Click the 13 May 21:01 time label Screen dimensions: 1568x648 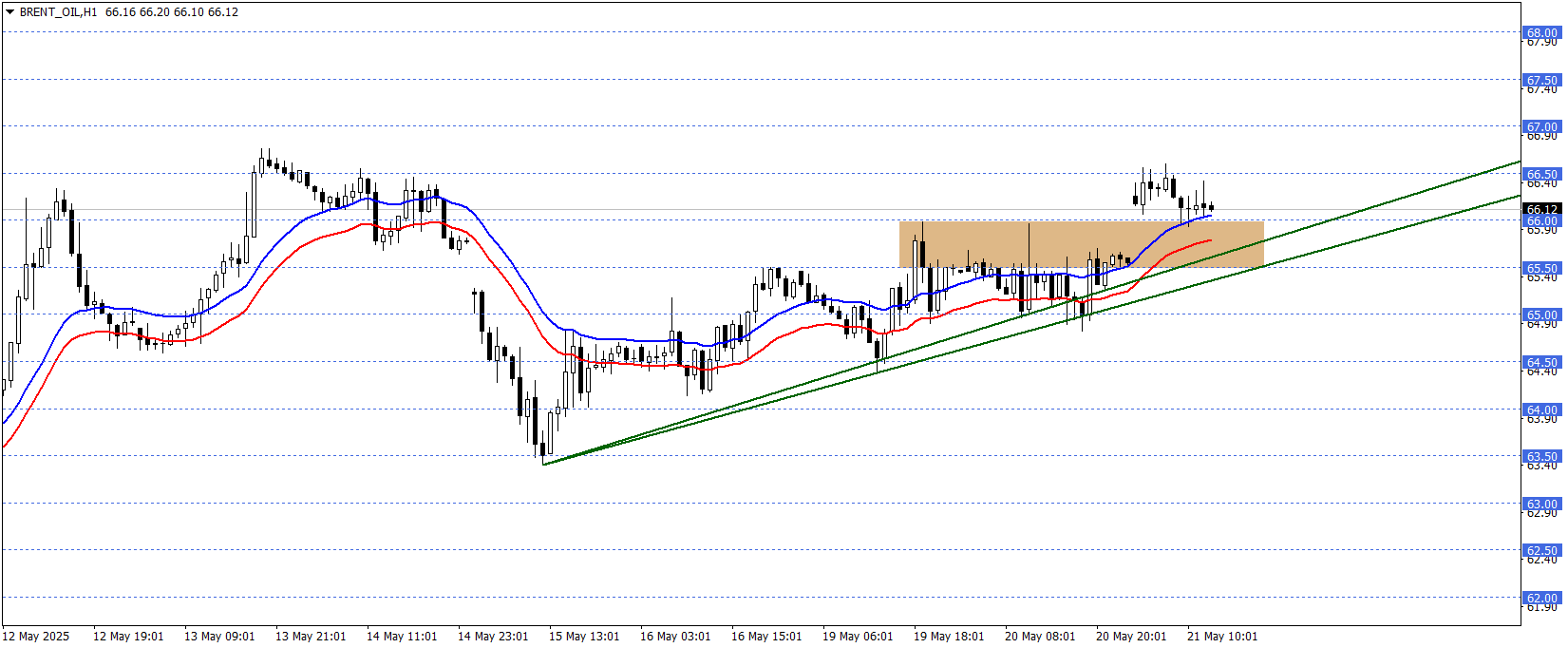pos(311,637)
